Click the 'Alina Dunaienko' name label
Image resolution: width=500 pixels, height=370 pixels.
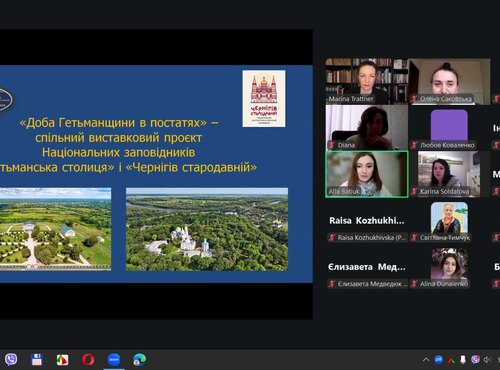click(x=444, y=284)
